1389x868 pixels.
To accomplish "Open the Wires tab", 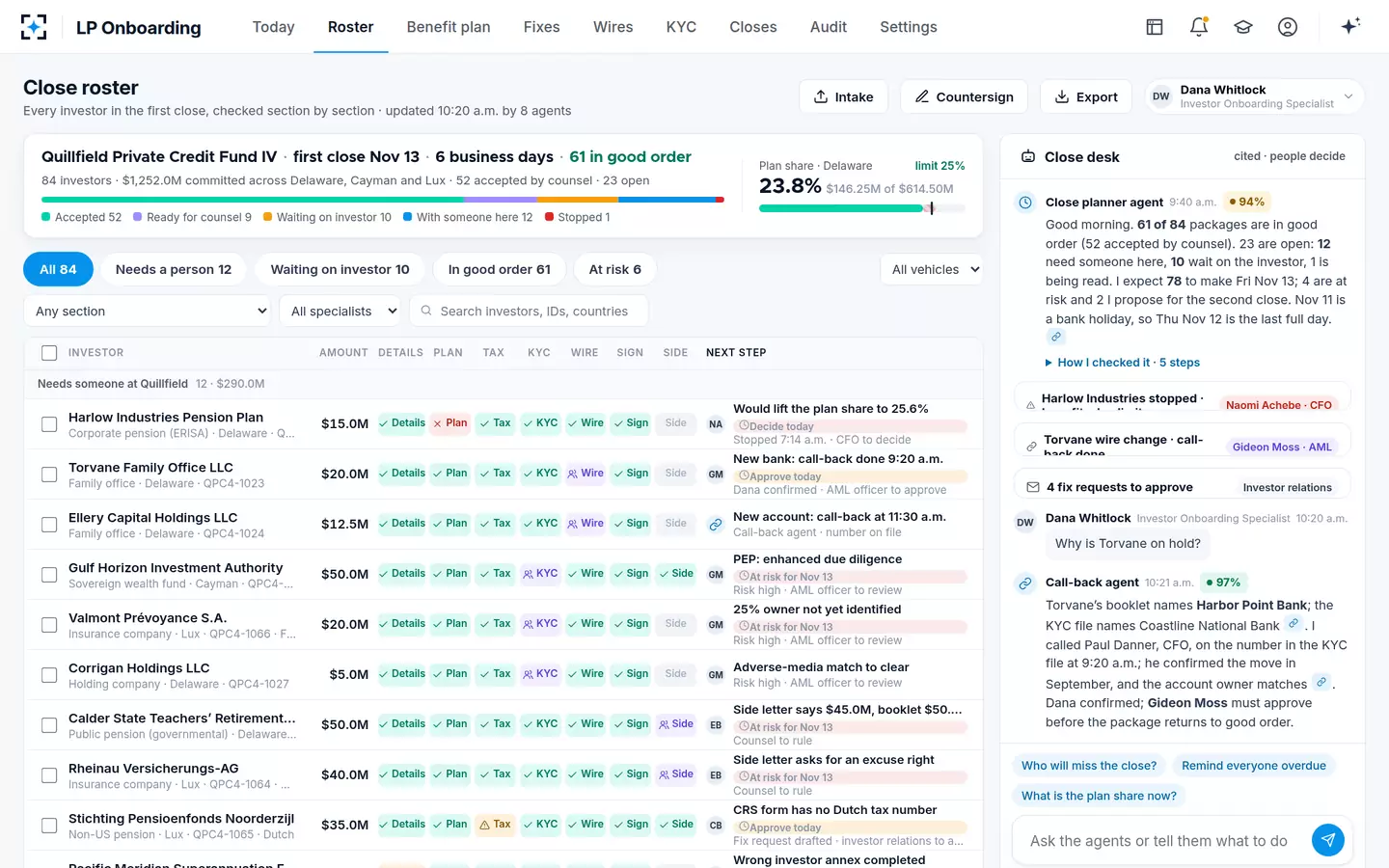I will [613, 27].
